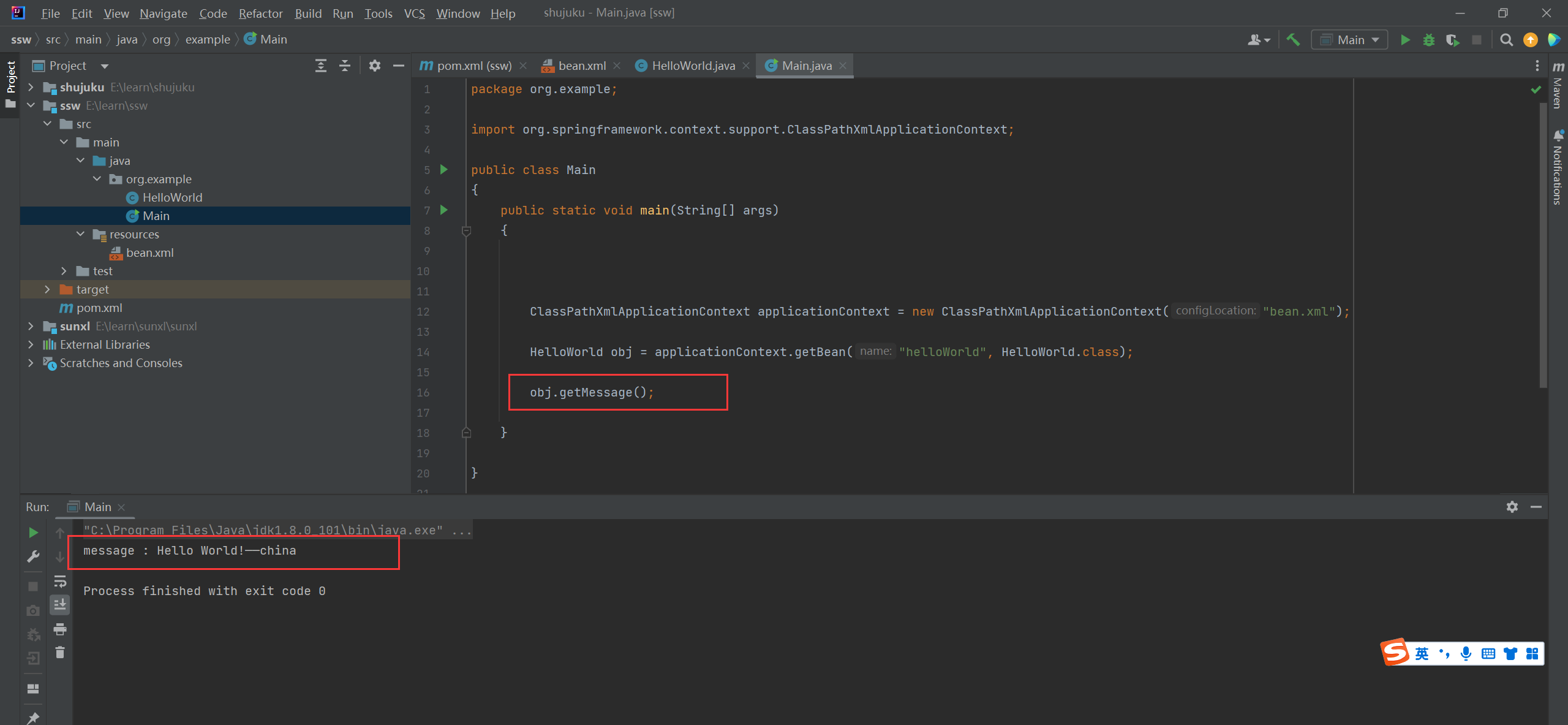Open Search Everywhere magnifier icon
The image size is (1568, 725).
coord(1506,40)
